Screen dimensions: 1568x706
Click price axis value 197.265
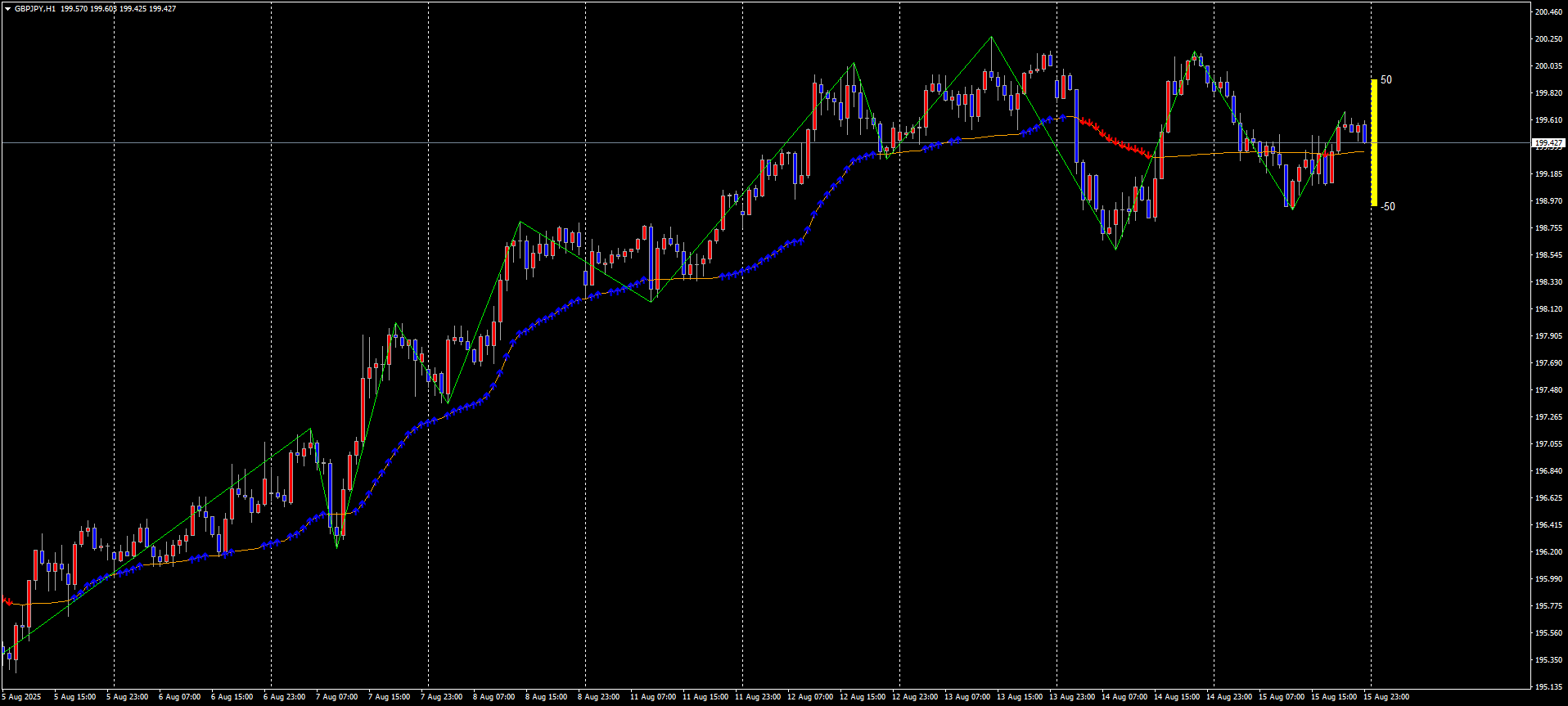click(x=1548, y=417)
